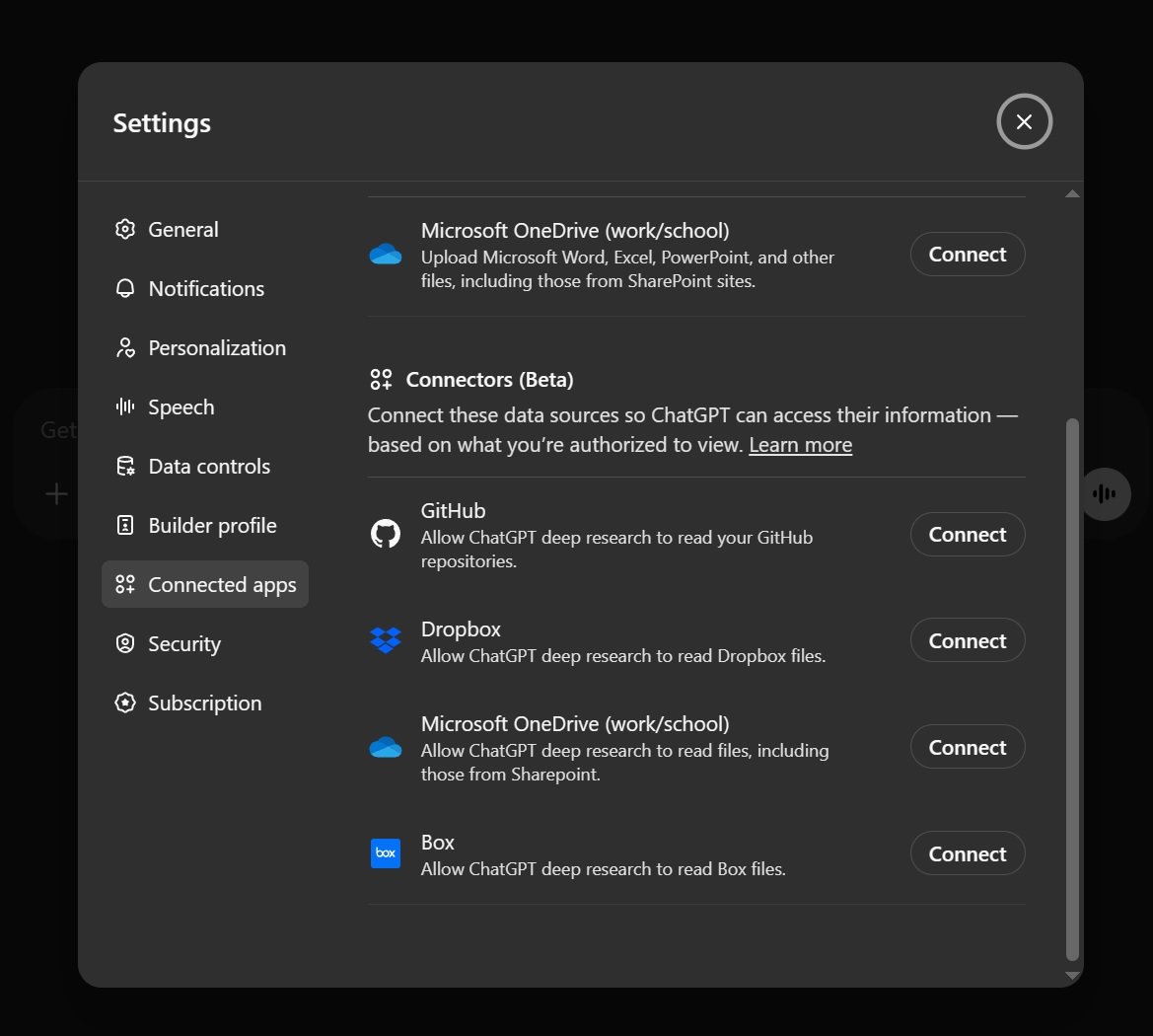Open General settings
1153x1036 pixels.
coord(182,230)
